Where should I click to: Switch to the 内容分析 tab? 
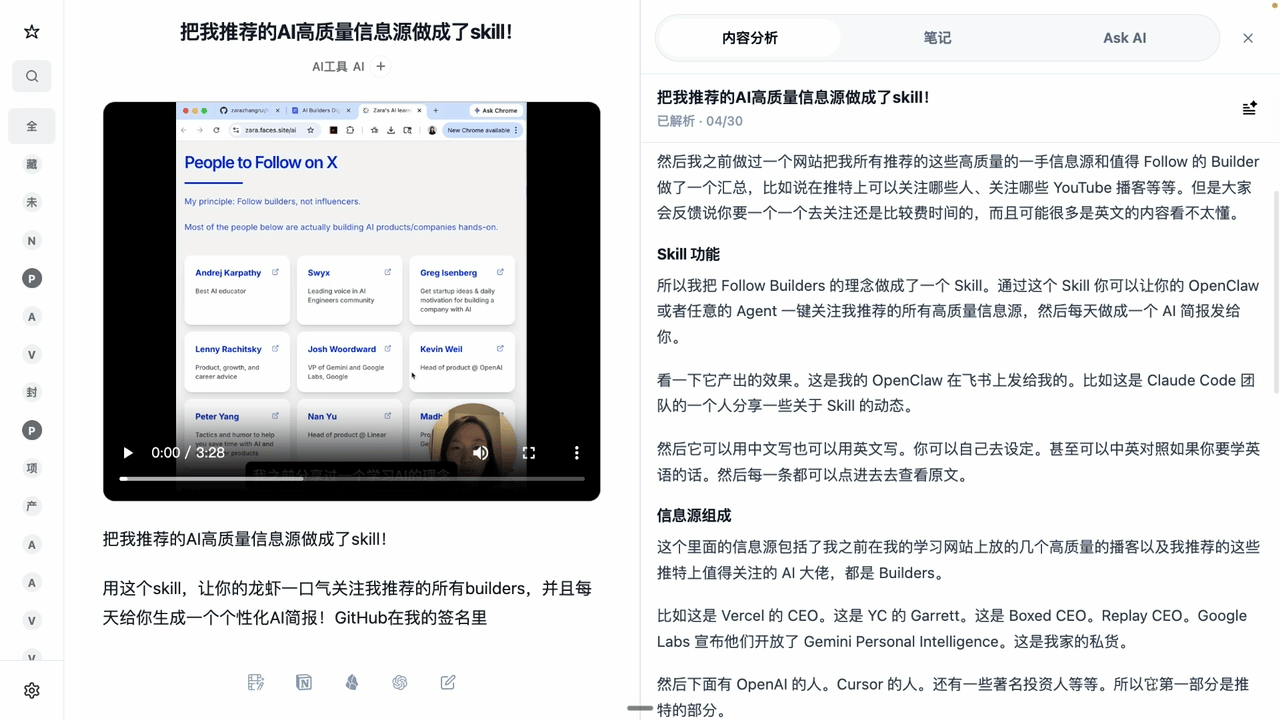750,38
